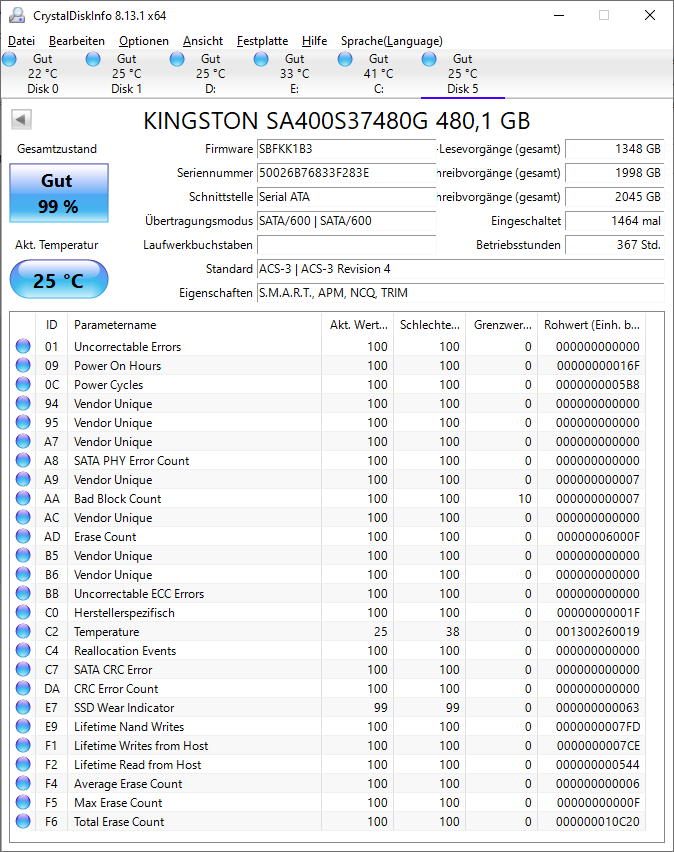674x852 pixels.
Task: Click status orb for Power Cycles row
Action: click(23, 384)
